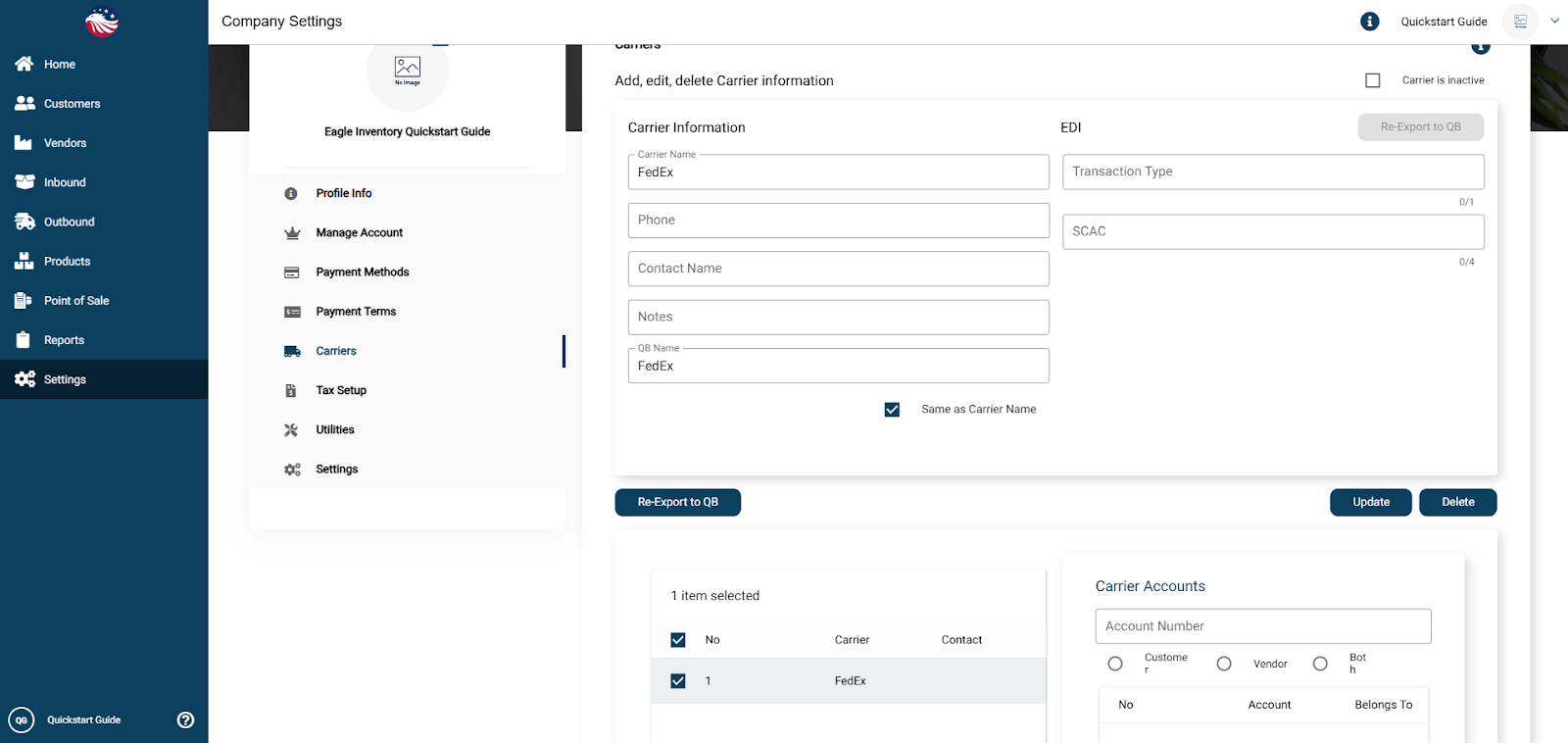Click the Account Number input field
Screen dimensions: 1568x743
(1262, 626)
